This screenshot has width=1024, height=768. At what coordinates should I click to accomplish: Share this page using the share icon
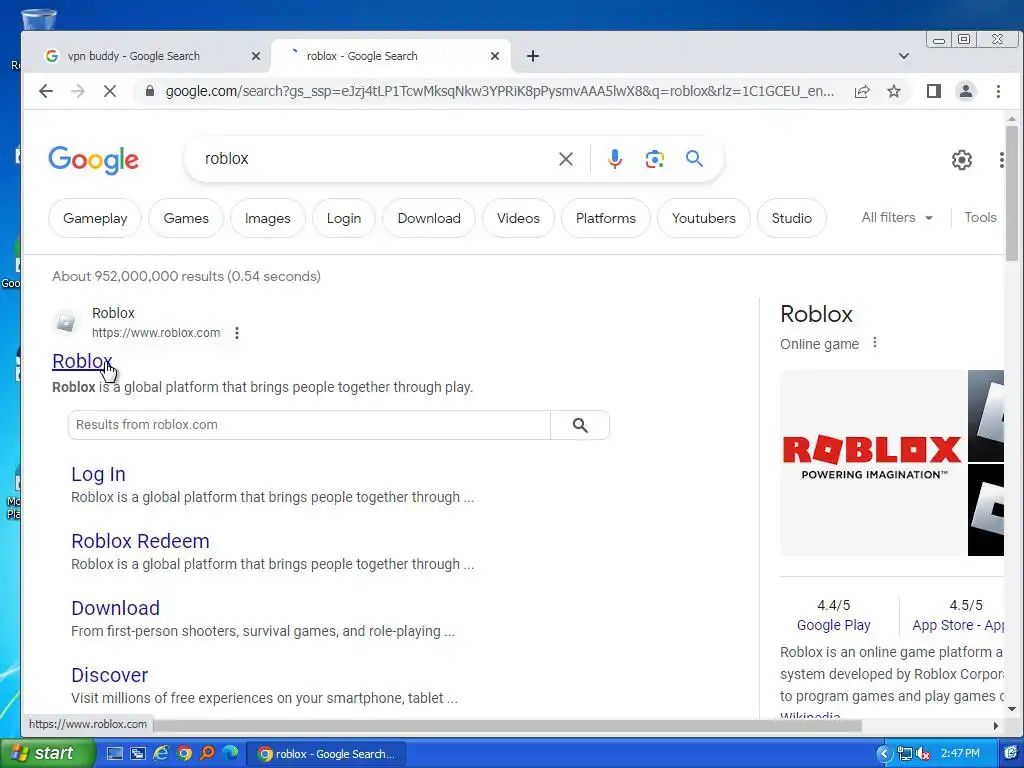click(x=862, y=91)
